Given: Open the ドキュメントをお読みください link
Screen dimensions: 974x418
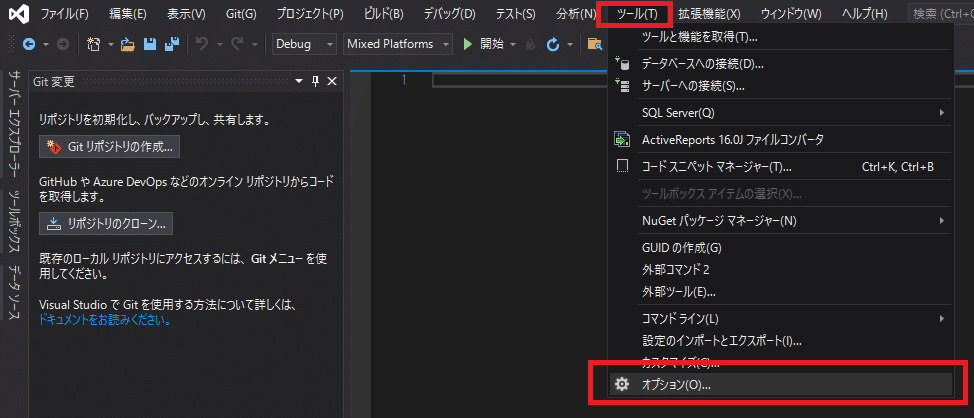Looking at the screenshot, I should coord(105,320).
